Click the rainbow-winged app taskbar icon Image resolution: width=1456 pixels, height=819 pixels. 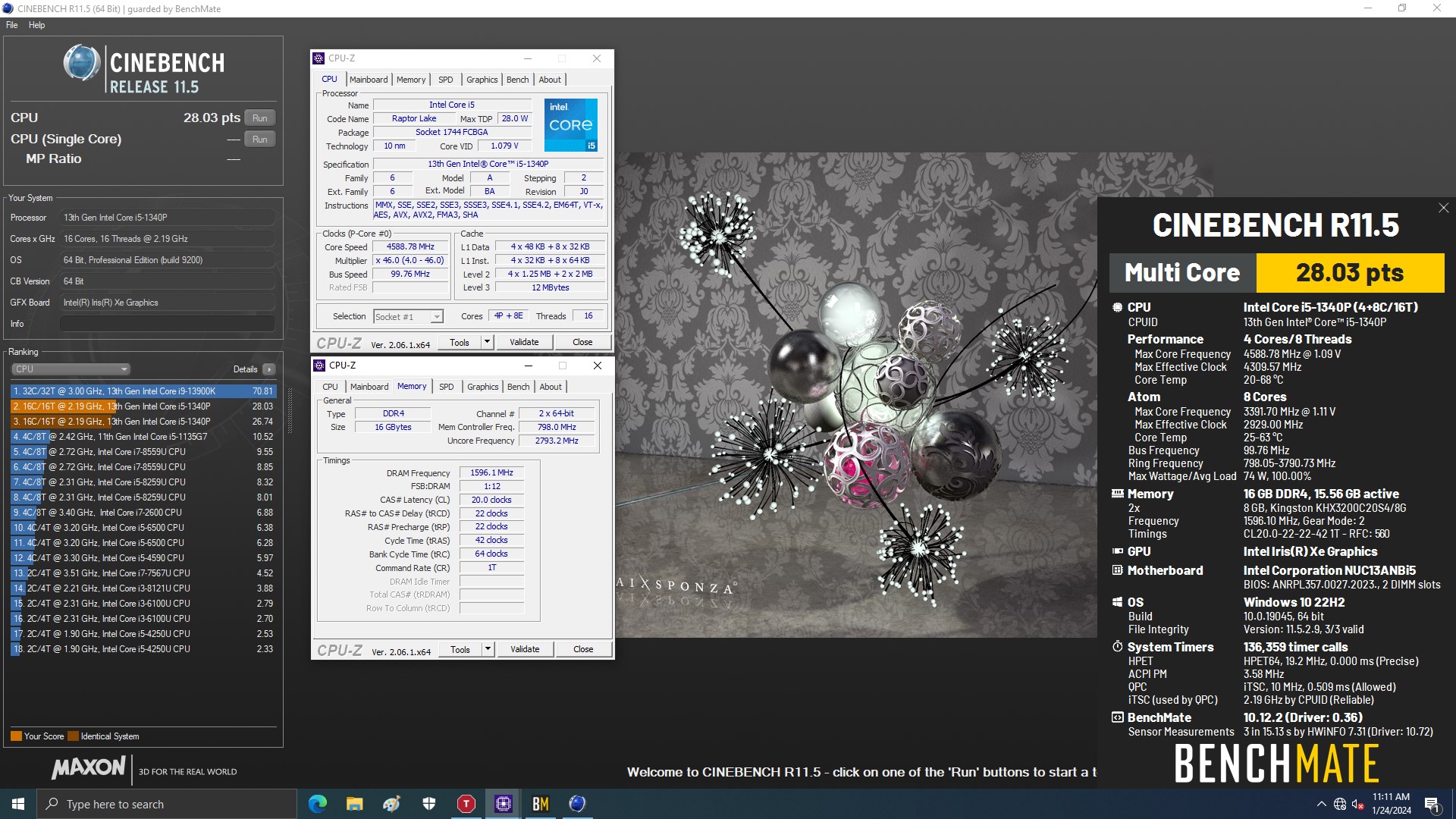(392, 804)
